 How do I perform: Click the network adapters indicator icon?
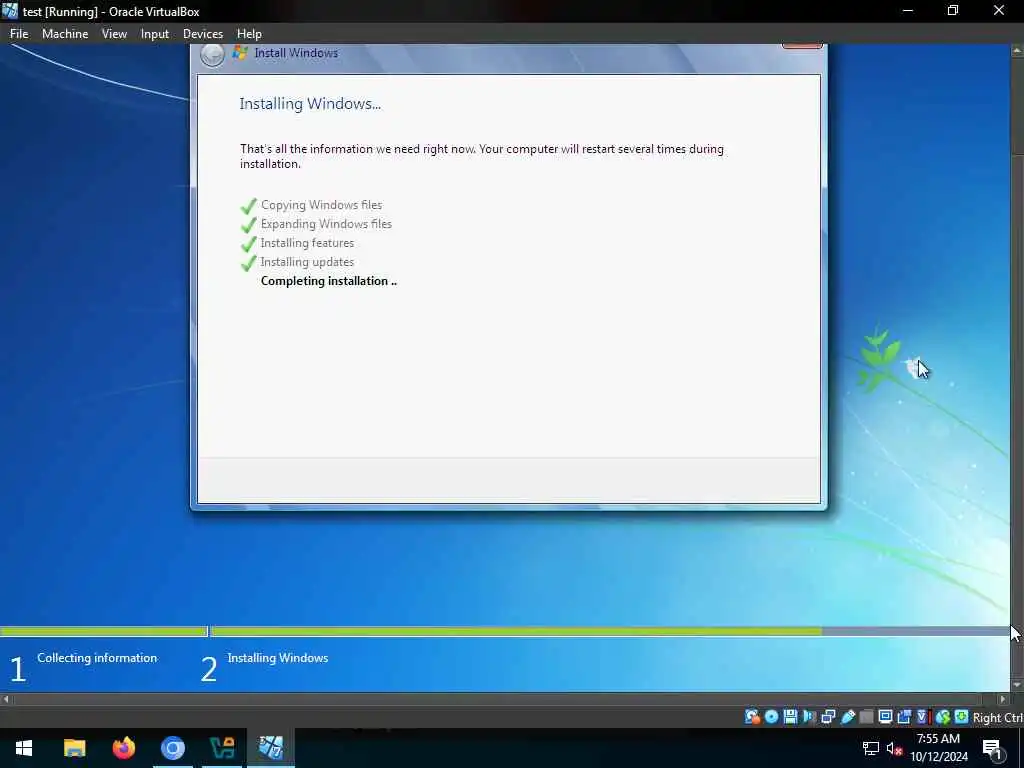pos(828,717)
